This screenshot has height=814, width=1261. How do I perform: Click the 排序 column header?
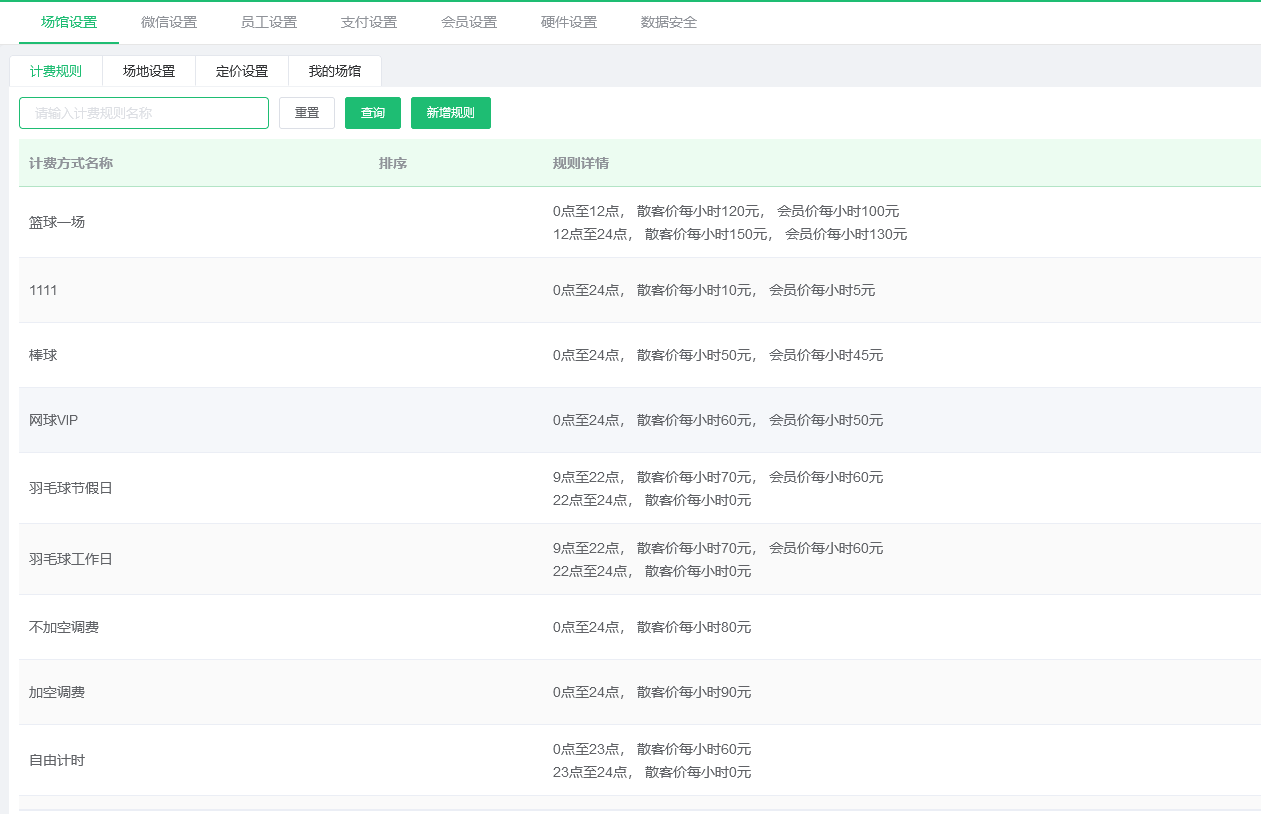[392, 162]
